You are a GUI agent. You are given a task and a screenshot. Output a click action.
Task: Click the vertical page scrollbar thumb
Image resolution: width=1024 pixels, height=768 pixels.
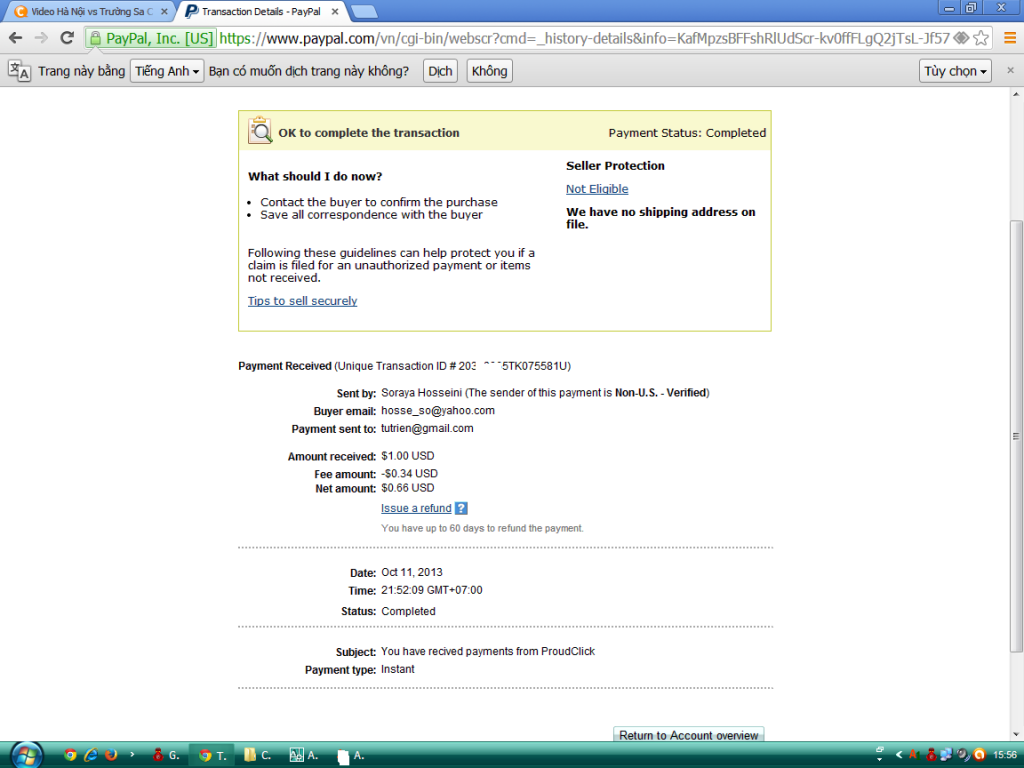1016,436
